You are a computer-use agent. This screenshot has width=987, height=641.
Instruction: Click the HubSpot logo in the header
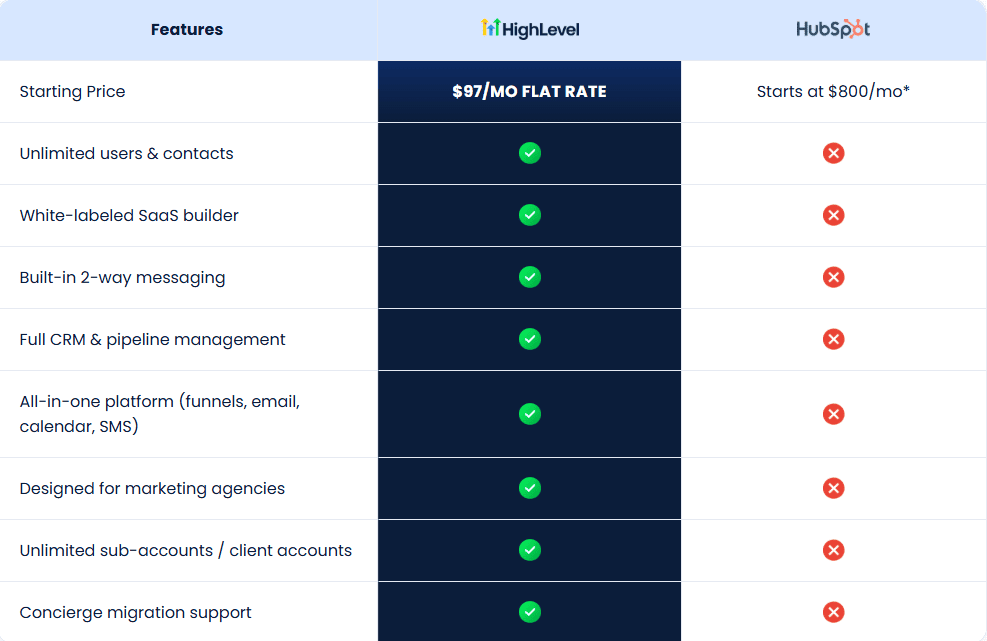[x=833, y=29]
